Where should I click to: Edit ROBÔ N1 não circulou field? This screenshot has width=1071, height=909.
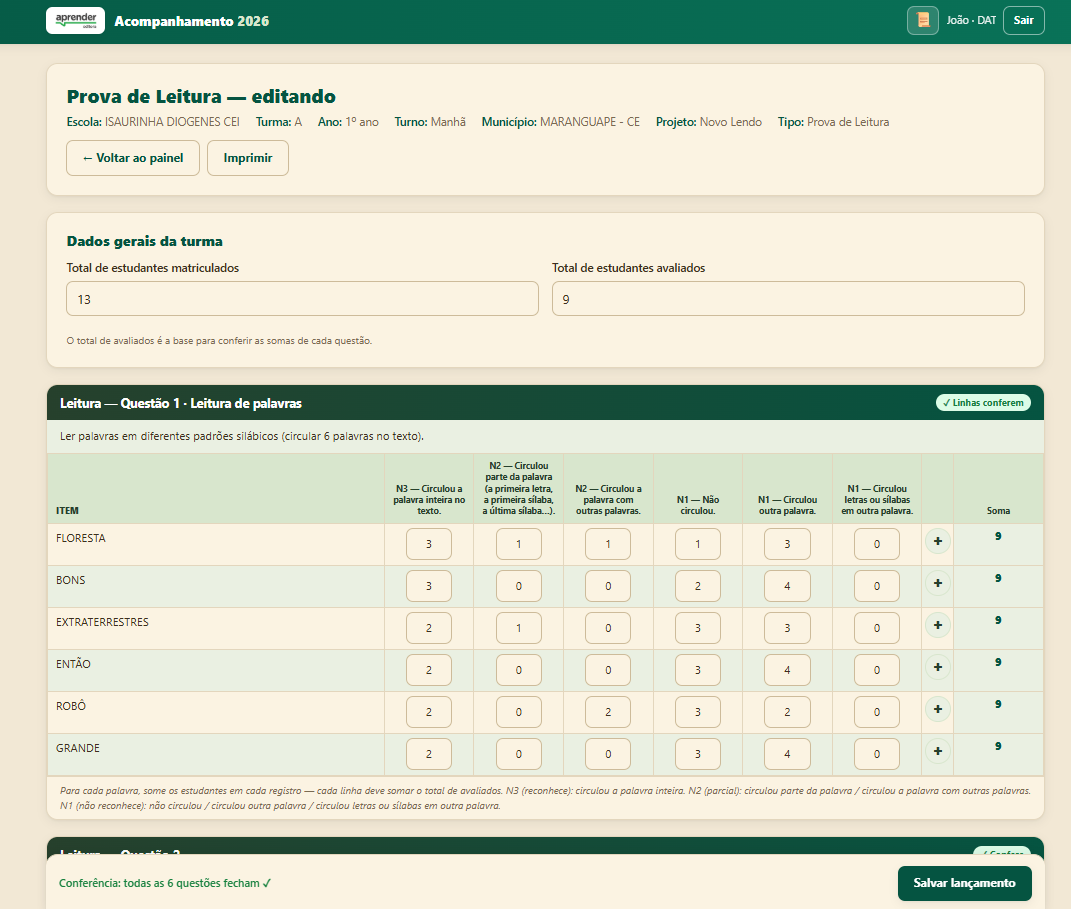pyautogui.click(x=697, y=712)
